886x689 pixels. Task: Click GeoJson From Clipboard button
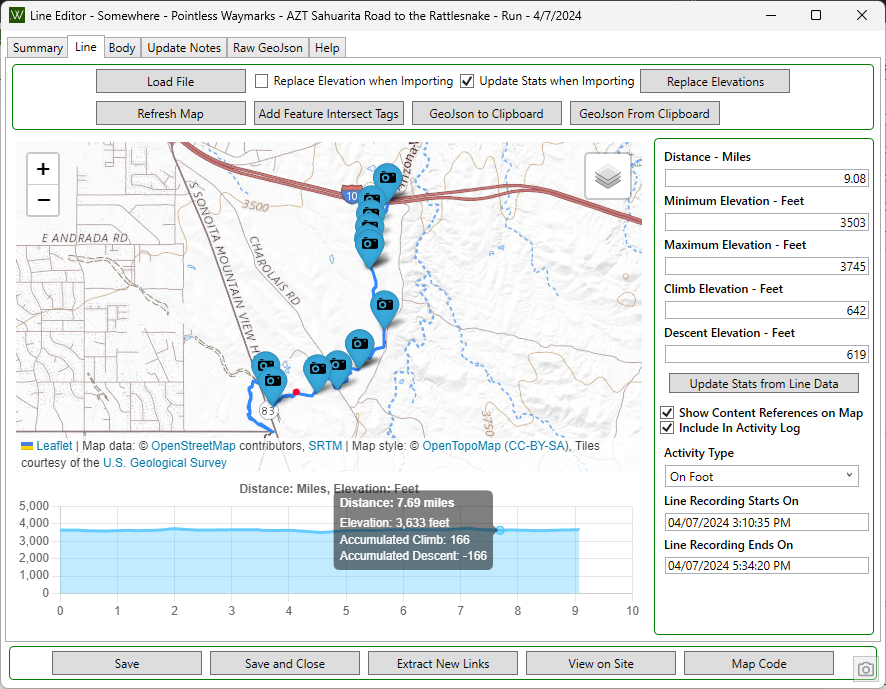point(644,114)
